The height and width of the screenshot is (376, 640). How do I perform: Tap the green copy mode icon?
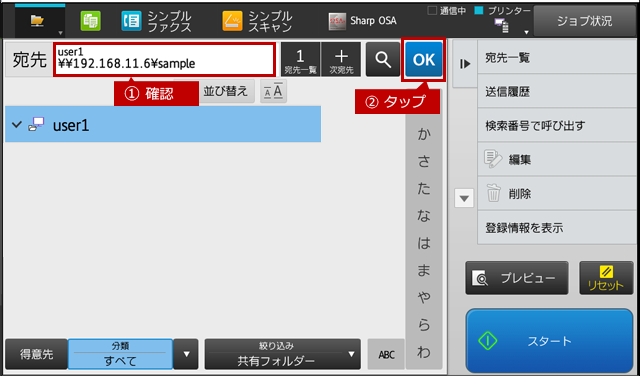point(91,21)
